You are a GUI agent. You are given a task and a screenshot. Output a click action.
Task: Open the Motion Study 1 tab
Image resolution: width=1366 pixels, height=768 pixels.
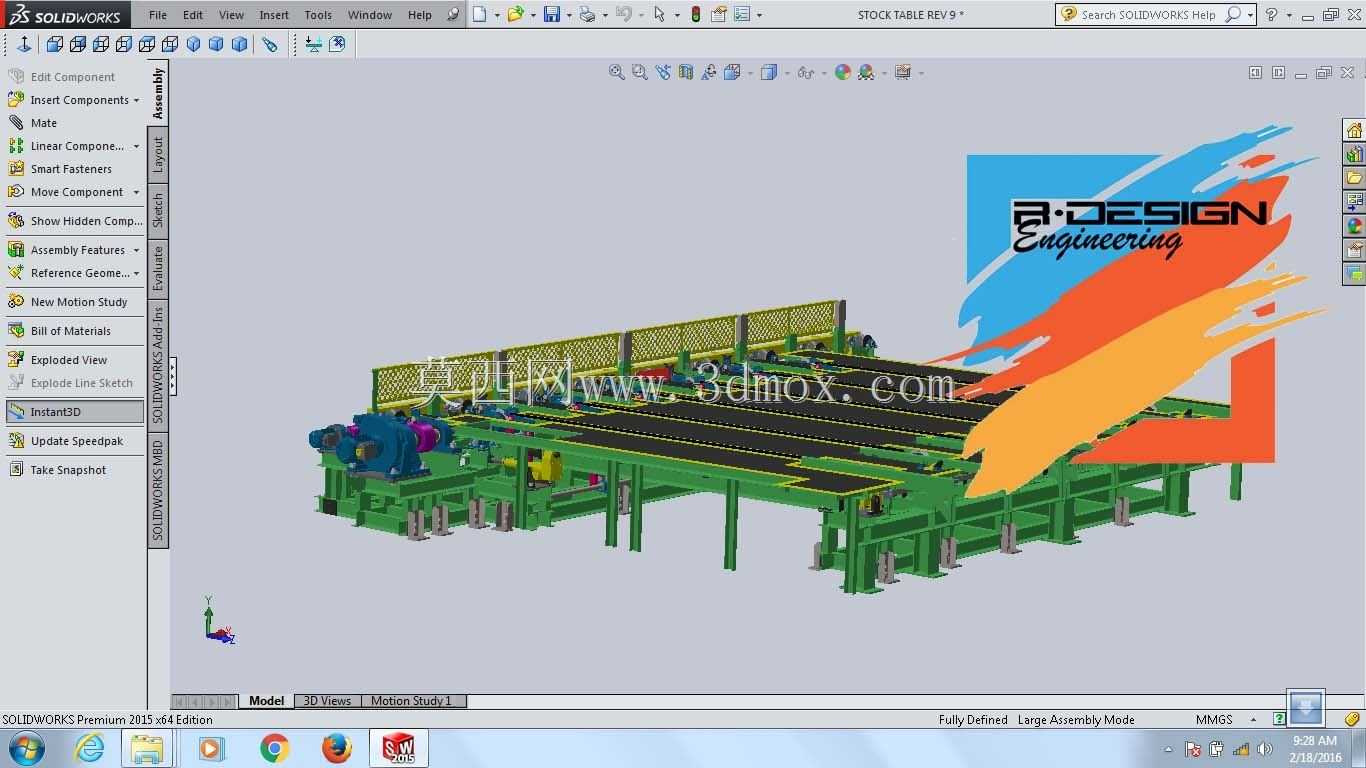(411, 701)
